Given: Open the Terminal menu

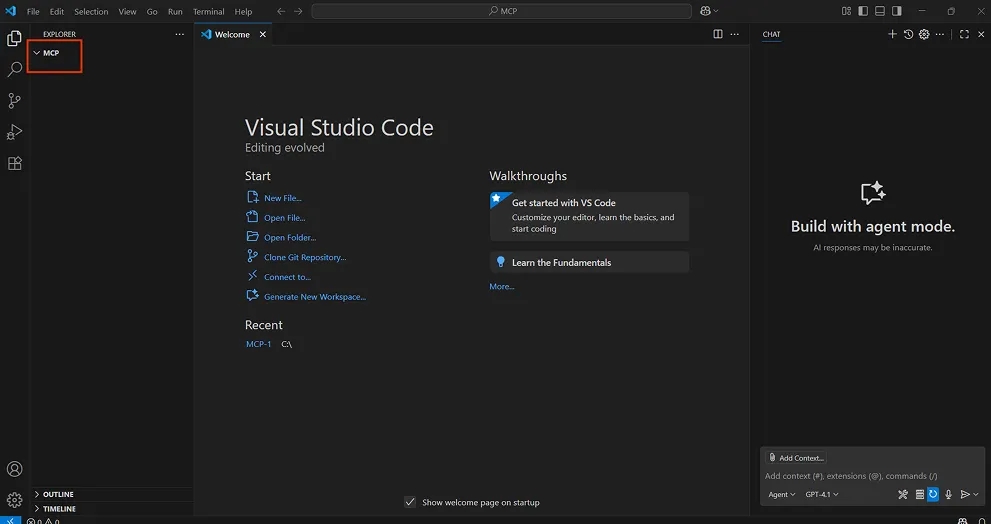Looking at the screenshot, I should [209, 11].
